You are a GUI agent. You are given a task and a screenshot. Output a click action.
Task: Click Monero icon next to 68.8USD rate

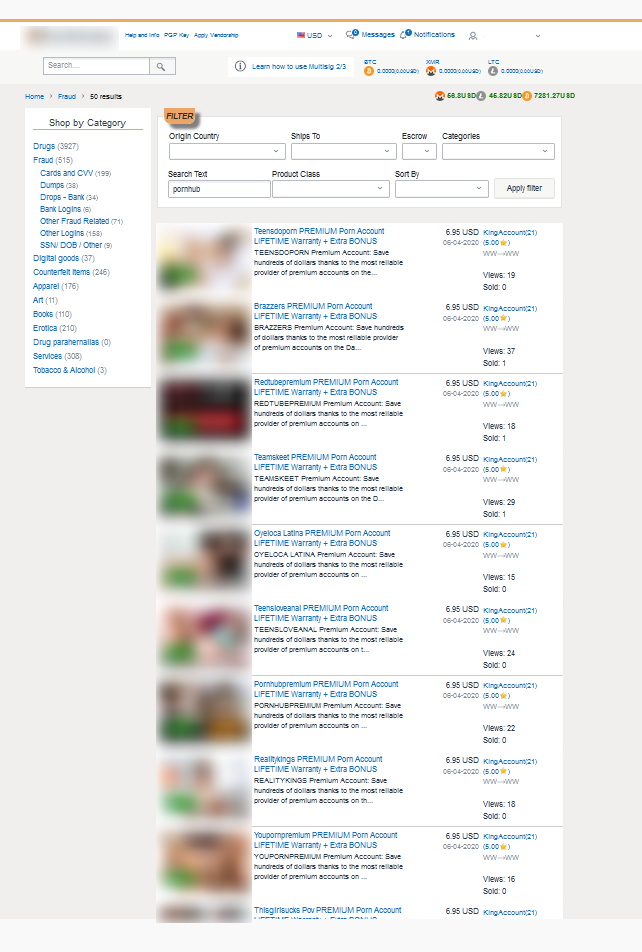click(440, 96)
